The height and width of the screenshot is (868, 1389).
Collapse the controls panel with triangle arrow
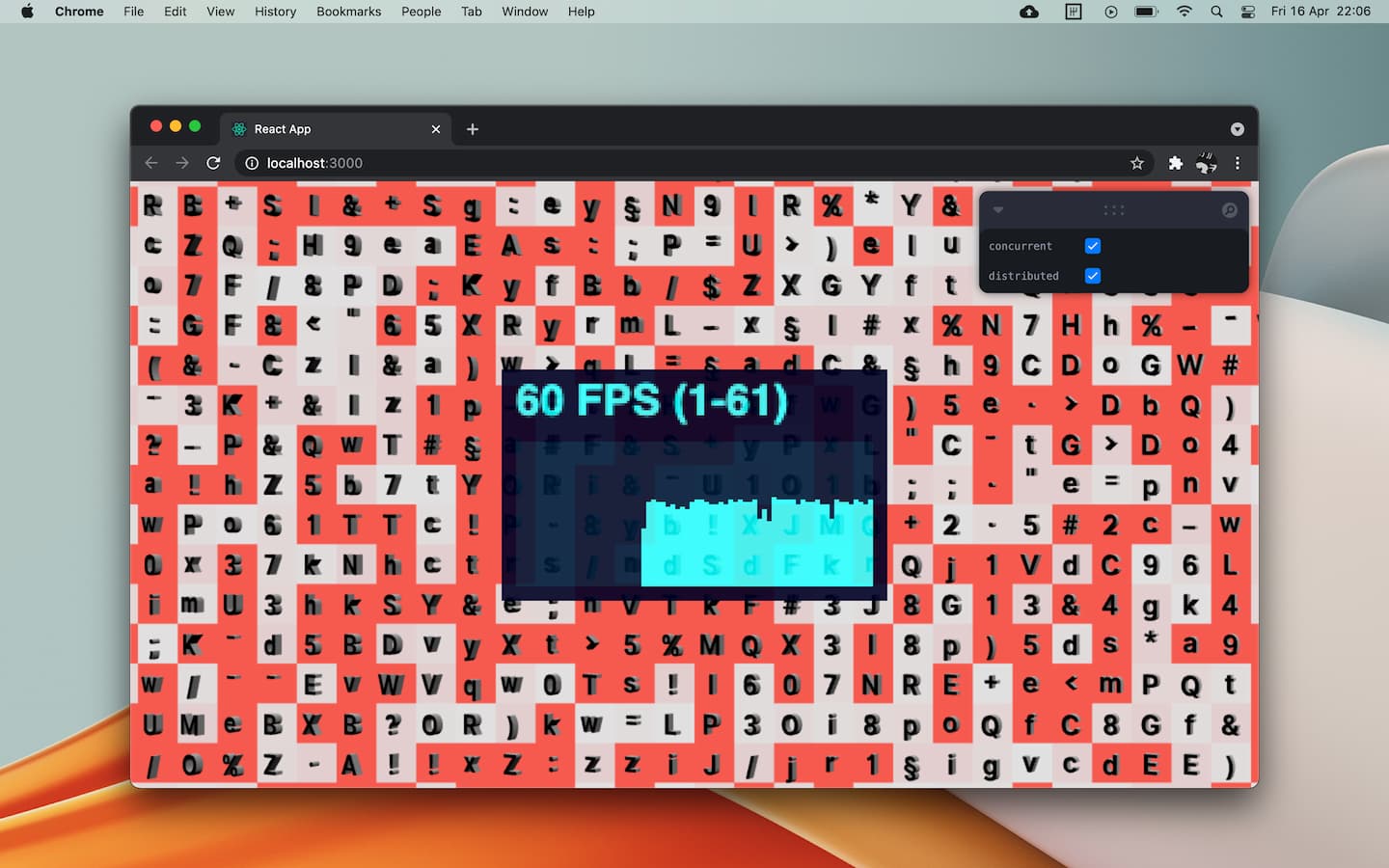pos(998,210)
